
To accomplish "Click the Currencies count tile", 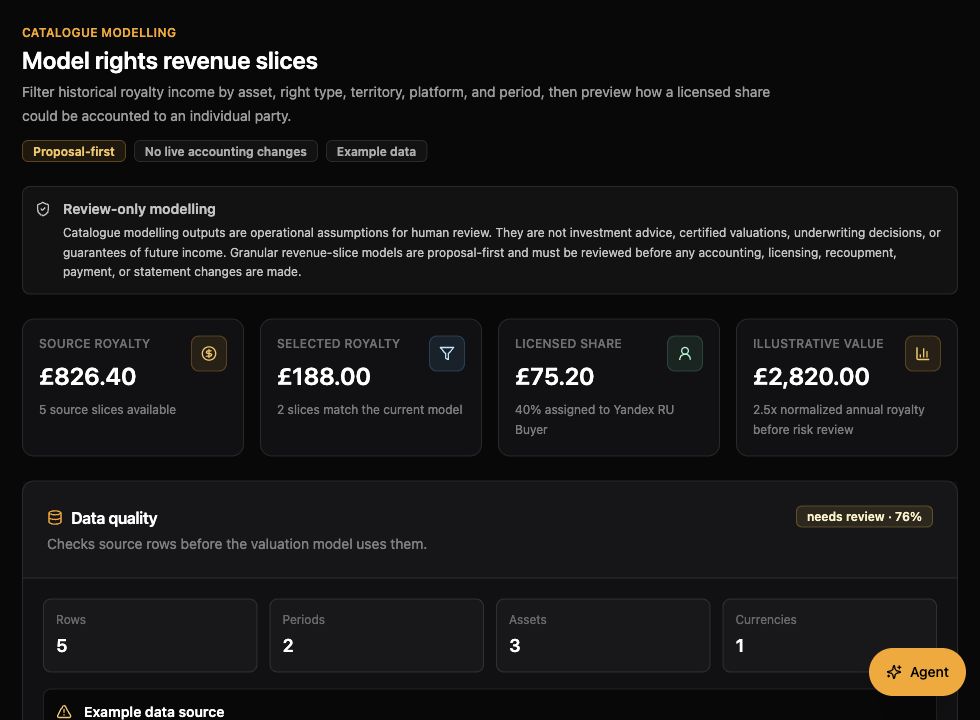I will pyautogui.click(x=829, y=636).
